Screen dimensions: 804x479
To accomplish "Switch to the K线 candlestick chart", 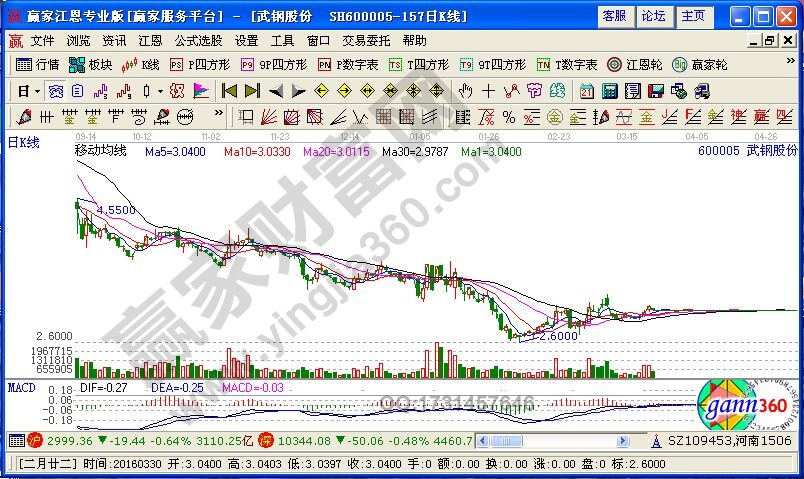I will 141,64.
